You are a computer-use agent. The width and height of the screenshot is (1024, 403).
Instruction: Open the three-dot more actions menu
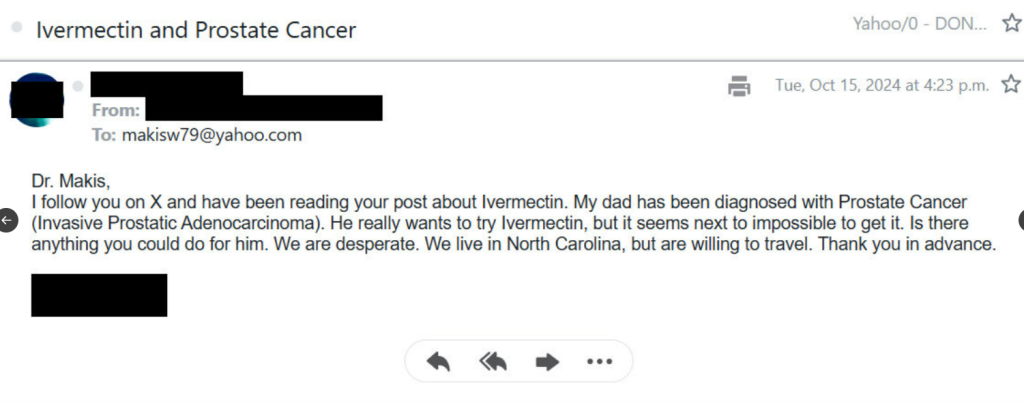[x=599, y=362]
